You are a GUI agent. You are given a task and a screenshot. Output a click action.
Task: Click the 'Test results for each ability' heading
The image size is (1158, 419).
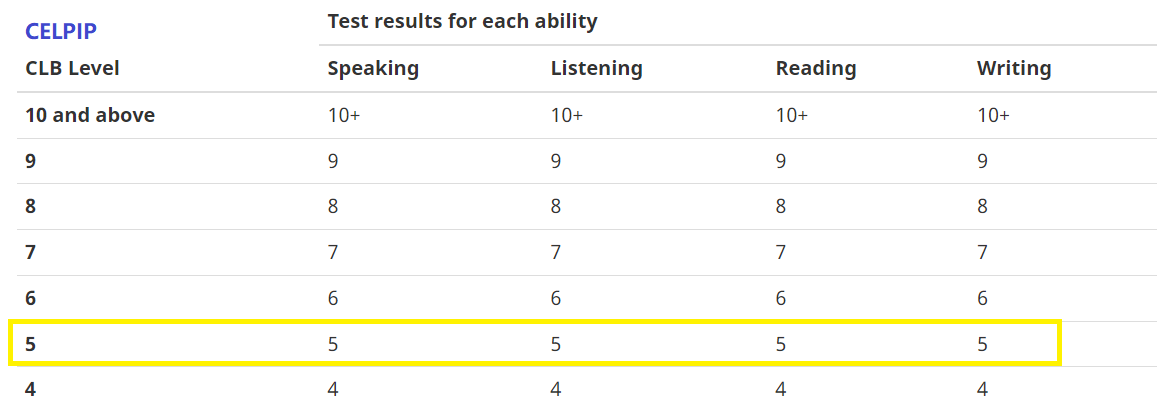[462, 21]
